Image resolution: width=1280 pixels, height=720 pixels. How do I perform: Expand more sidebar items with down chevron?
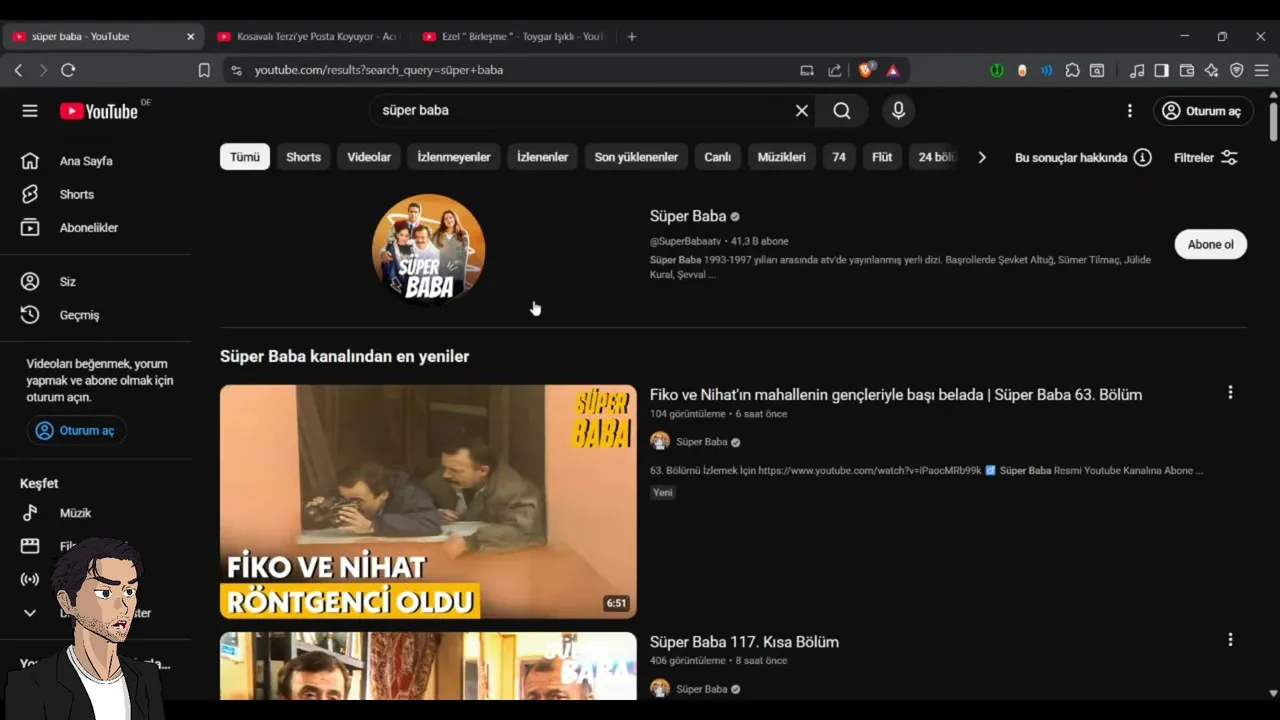tap(30, 613)
